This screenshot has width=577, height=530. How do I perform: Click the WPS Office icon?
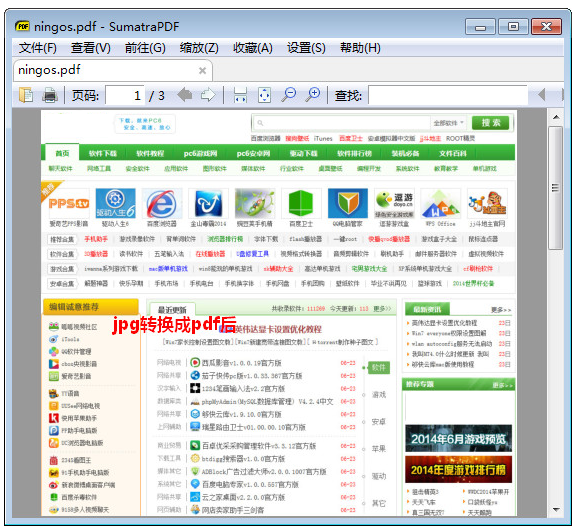(440, 204)
